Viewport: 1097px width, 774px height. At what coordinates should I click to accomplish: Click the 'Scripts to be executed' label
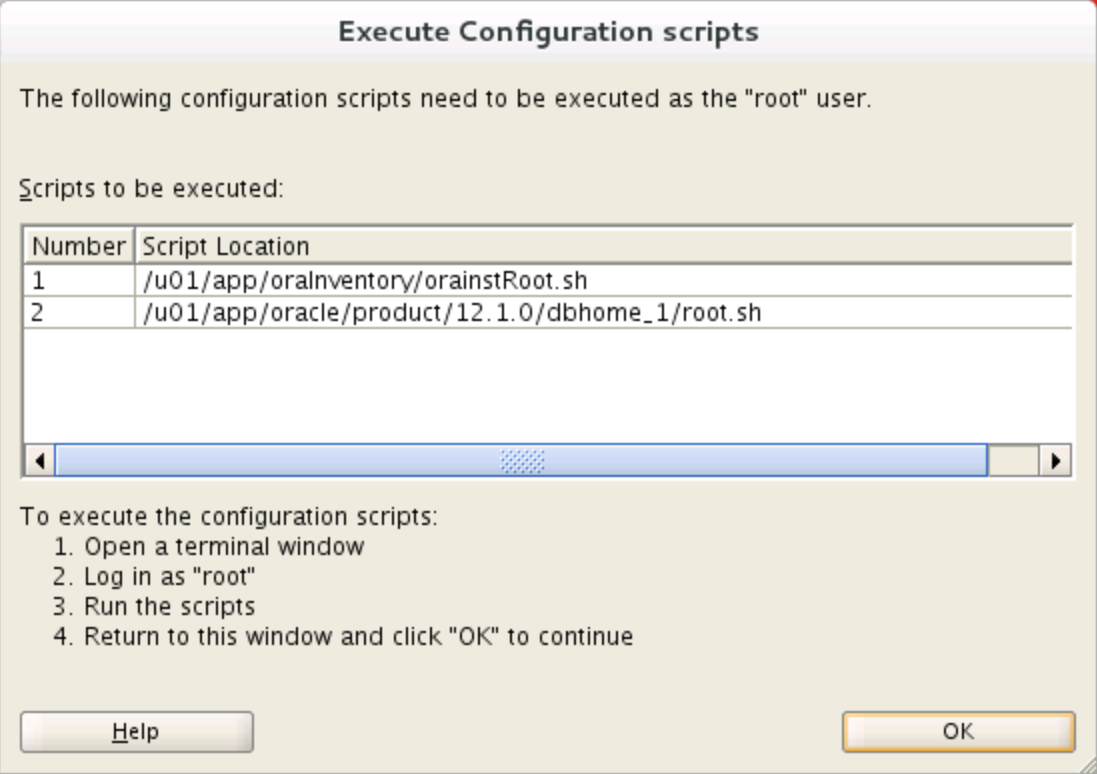[x=152, y=189]
